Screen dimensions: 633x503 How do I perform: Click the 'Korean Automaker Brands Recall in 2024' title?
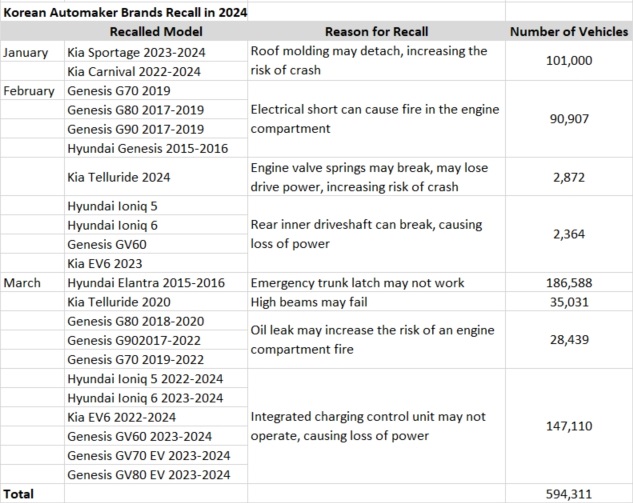click(125, 12)
